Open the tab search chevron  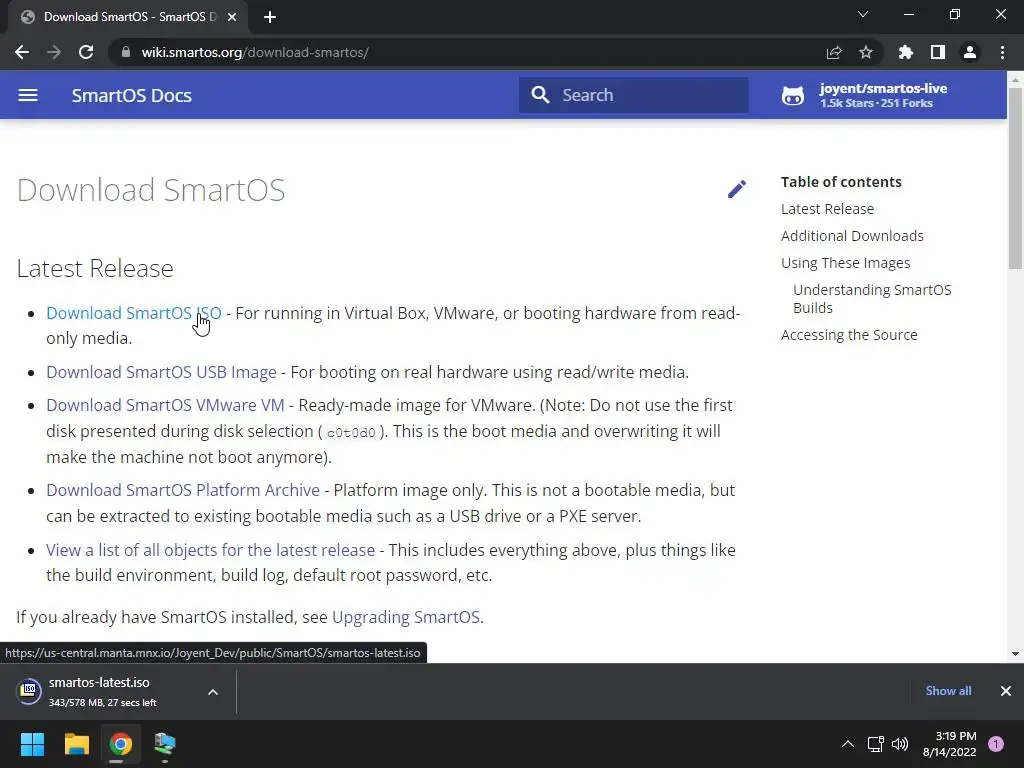coord(863,14)
